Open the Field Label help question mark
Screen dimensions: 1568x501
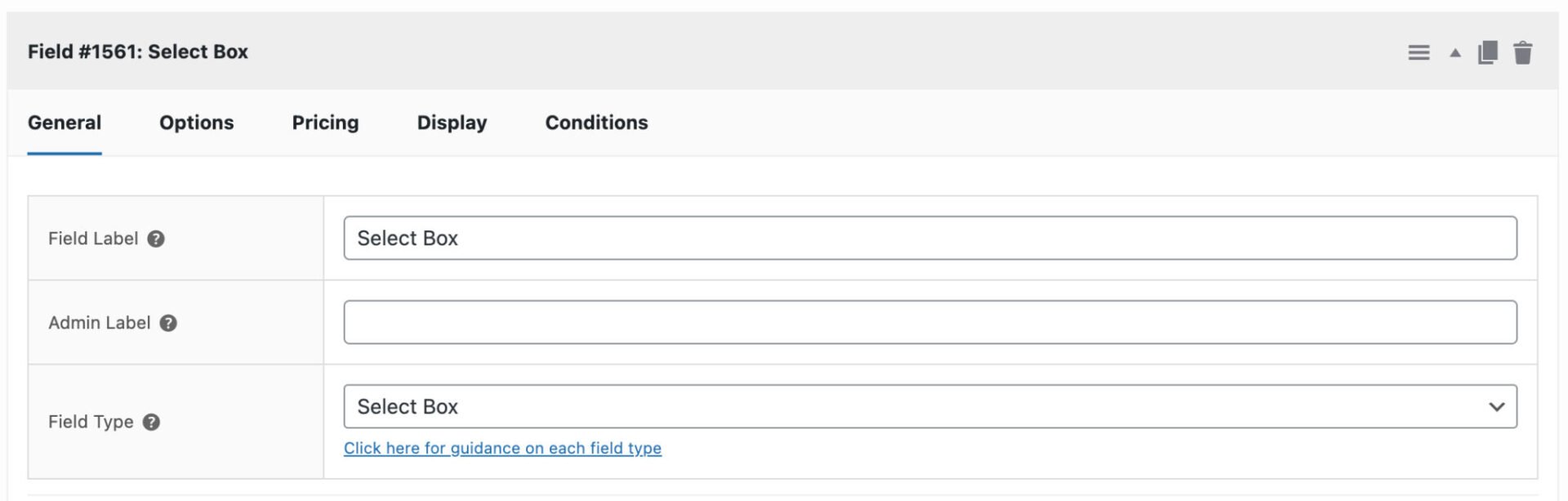tap(158, 239)
